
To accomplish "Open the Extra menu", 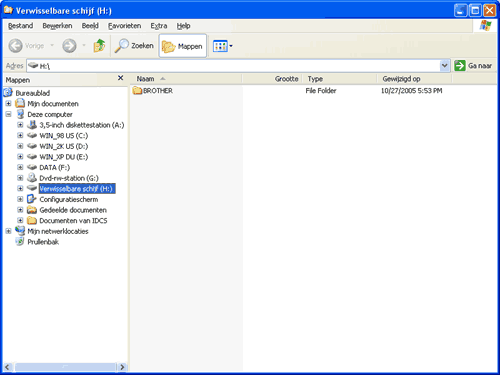I will tap(159, 26).
